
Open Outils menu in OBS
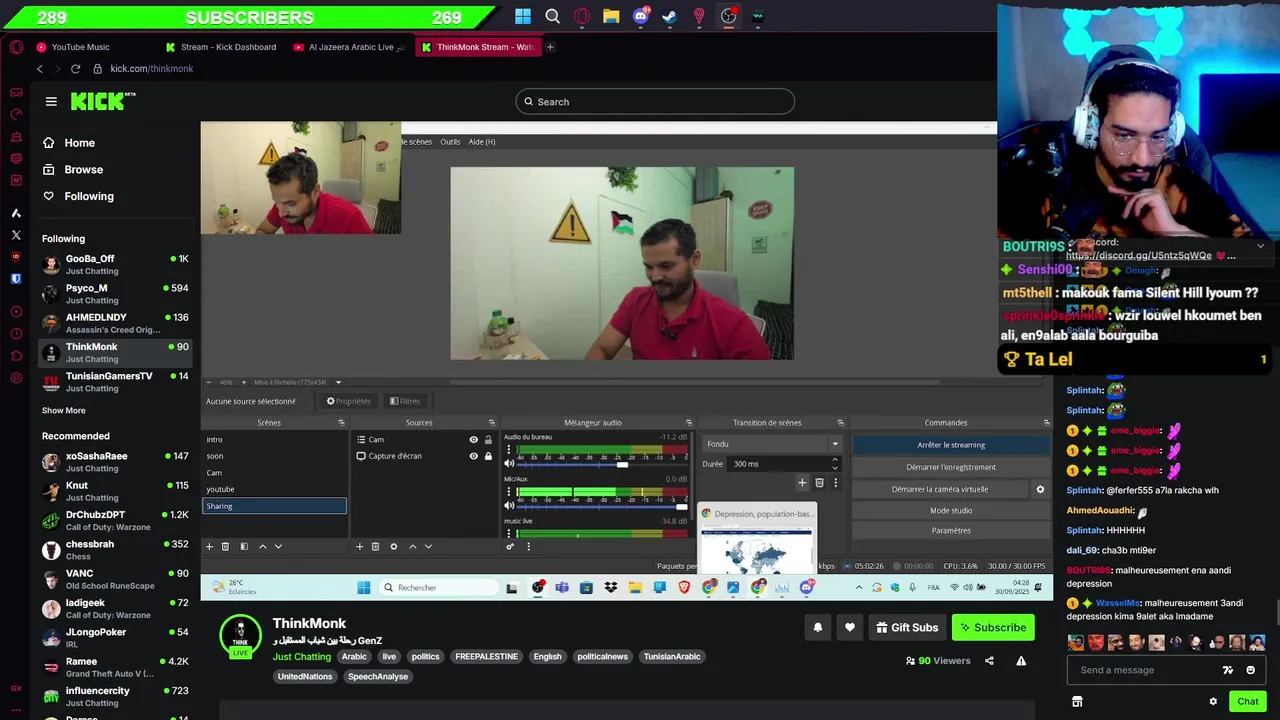coord(450,142)
